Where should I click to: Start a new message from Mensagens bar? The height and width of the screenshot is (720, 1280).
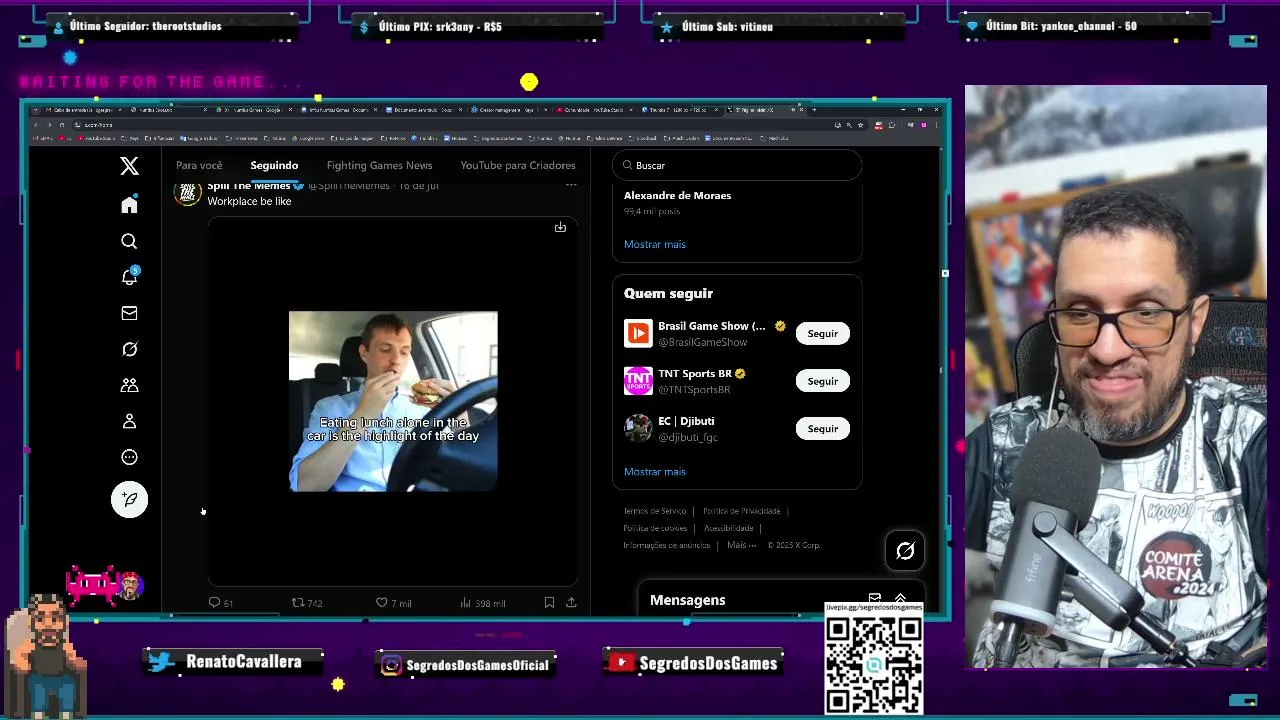pyautogui.click(x=875, y=597)
